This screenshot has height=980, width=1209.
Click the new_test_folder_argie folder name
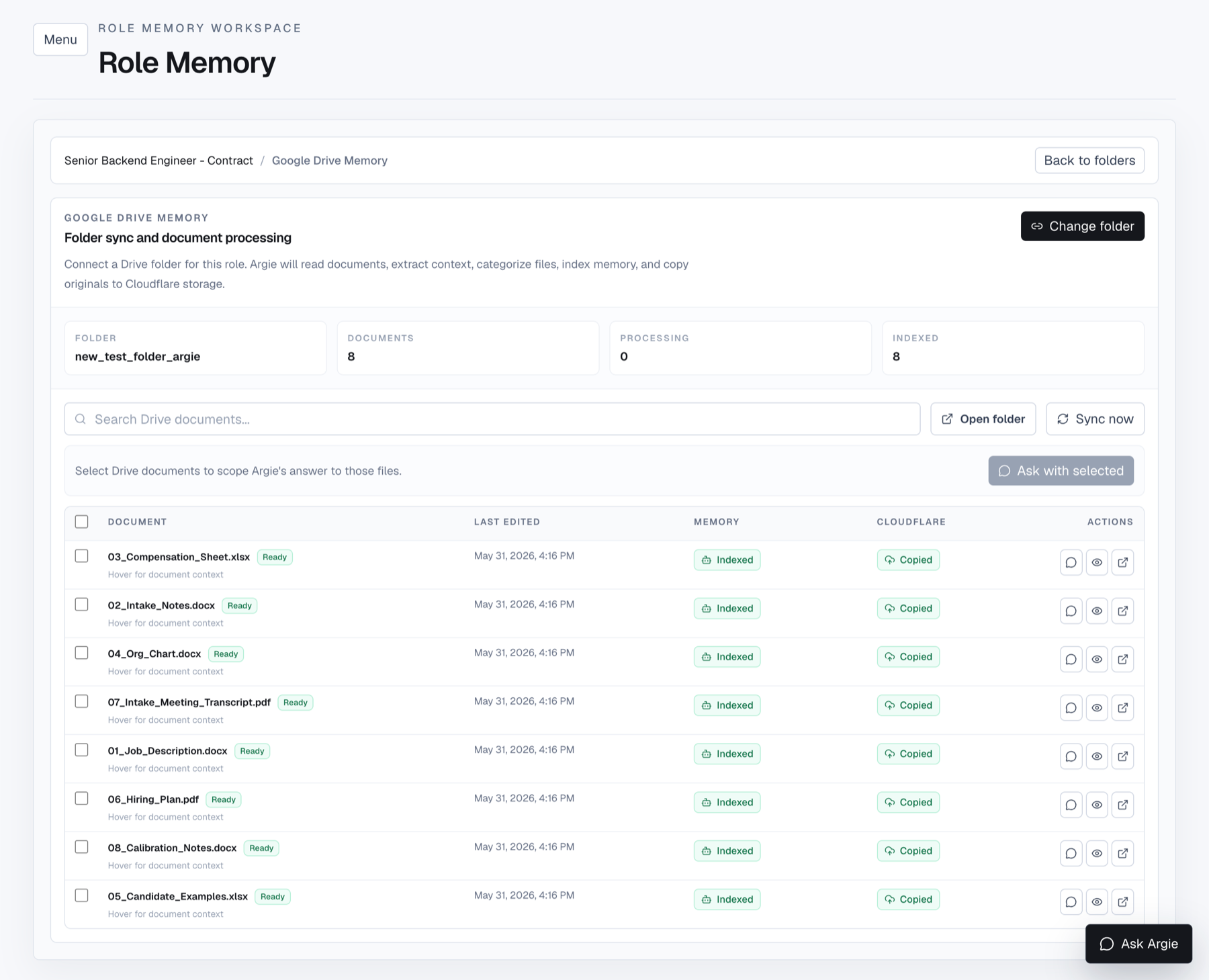(138, 357)
